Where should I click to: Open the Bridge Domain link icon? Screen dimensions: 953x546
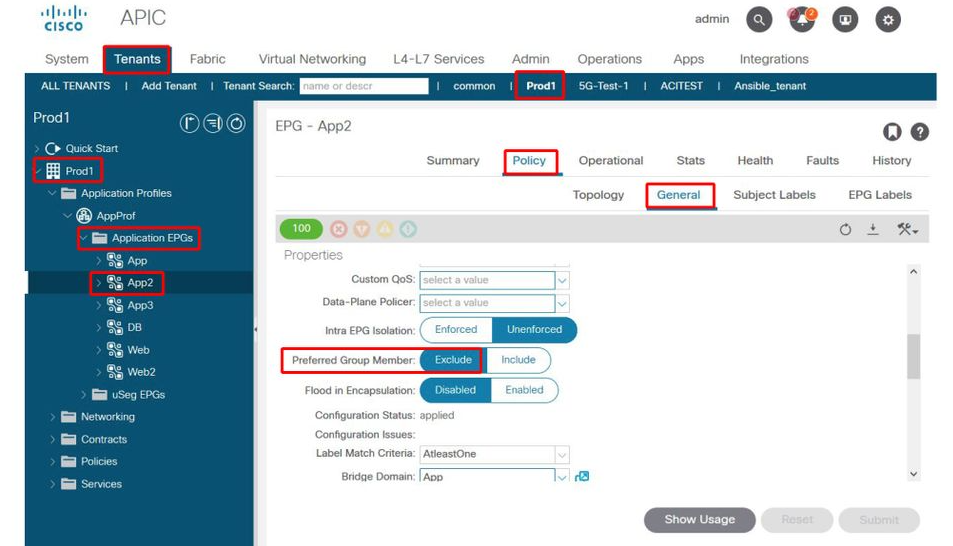click(x=582, y=476)
